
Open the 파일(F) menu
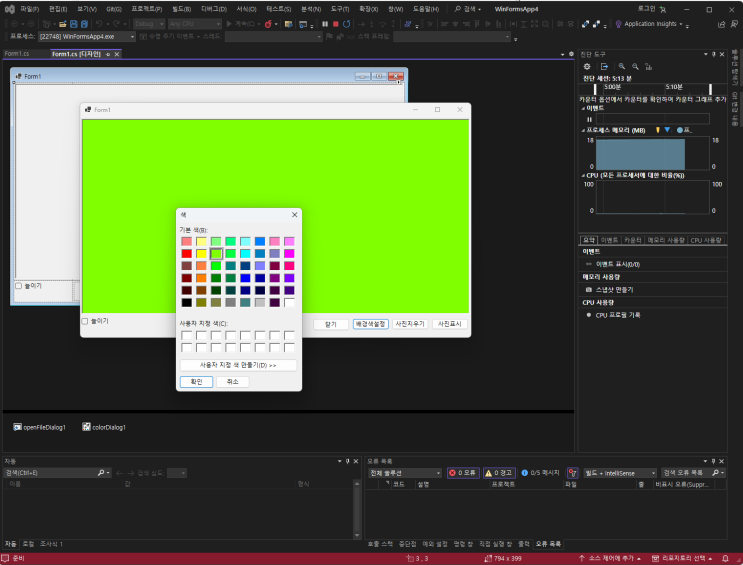(30, 9)
